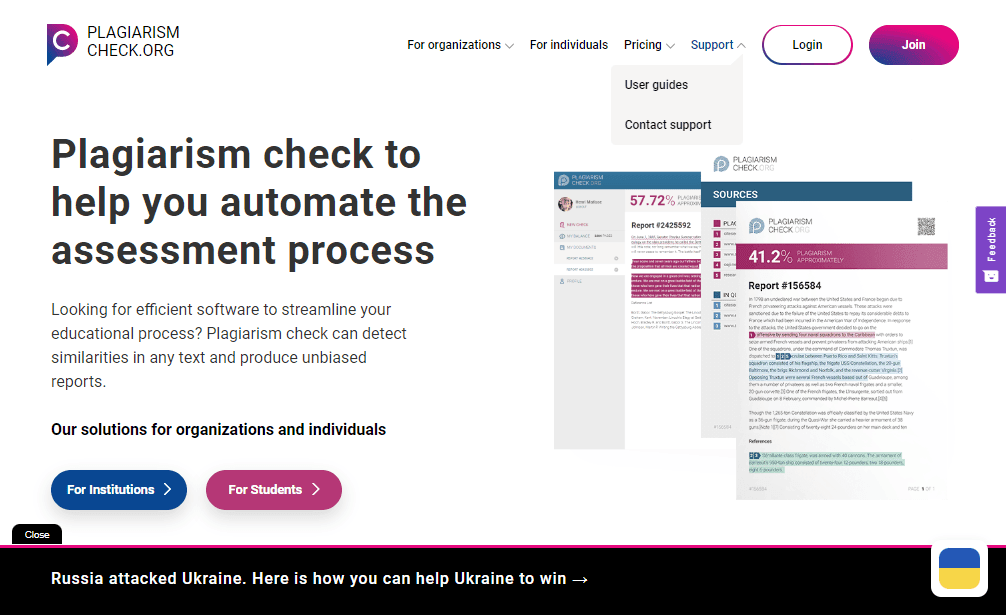Image resolution: width=1006 pixels, height=615 pixels.
Task: Open the Pricing menu
Action: tap(642, 45)
